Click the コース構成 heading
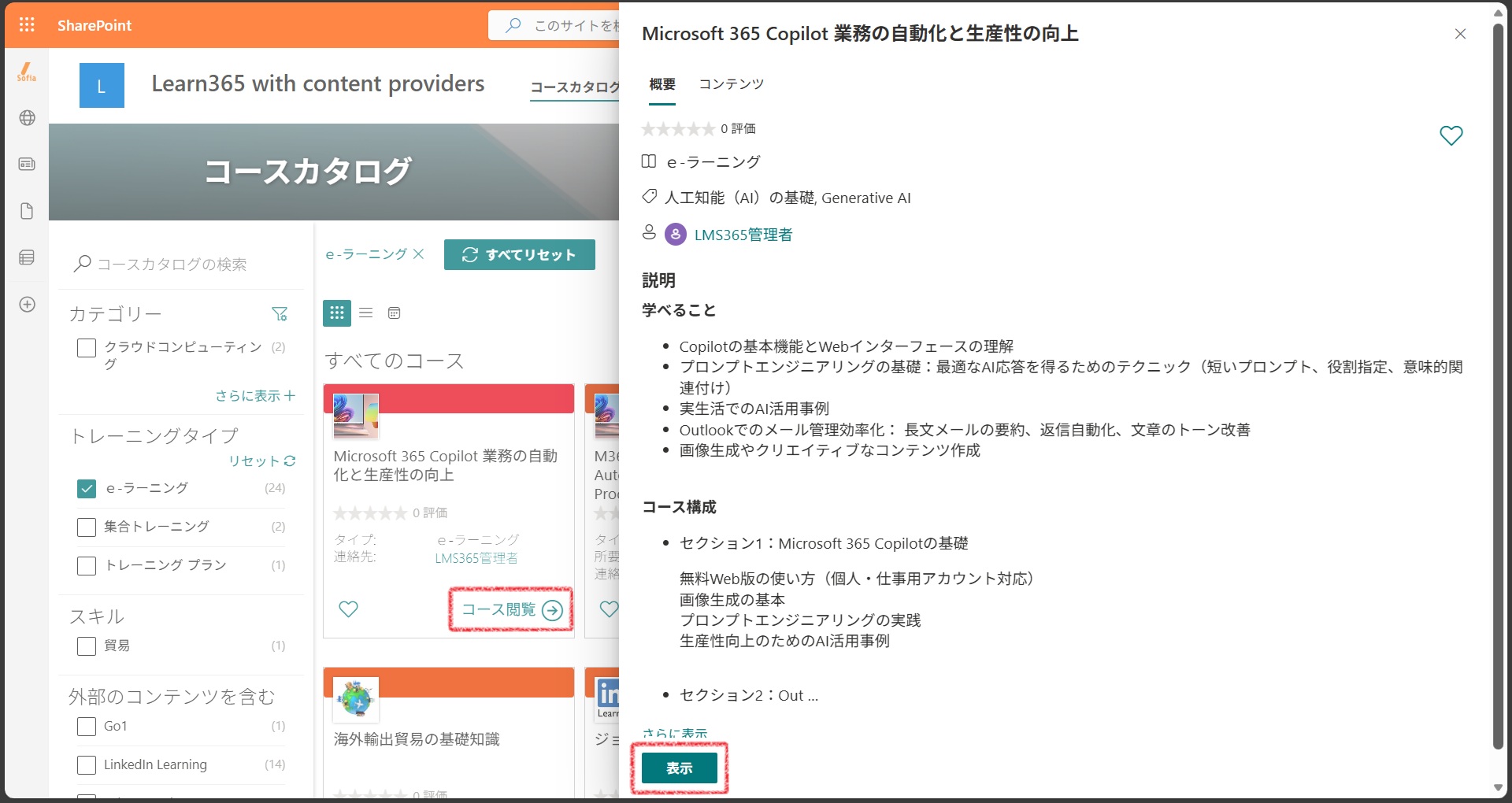This screenshot has height=803, width=1512. click(x=679, y=507)
